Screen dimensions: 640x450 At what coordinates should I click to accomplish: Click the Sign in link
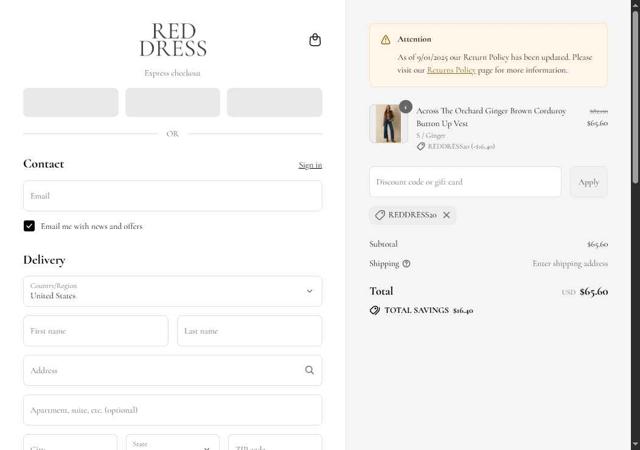tap(310, 165)
